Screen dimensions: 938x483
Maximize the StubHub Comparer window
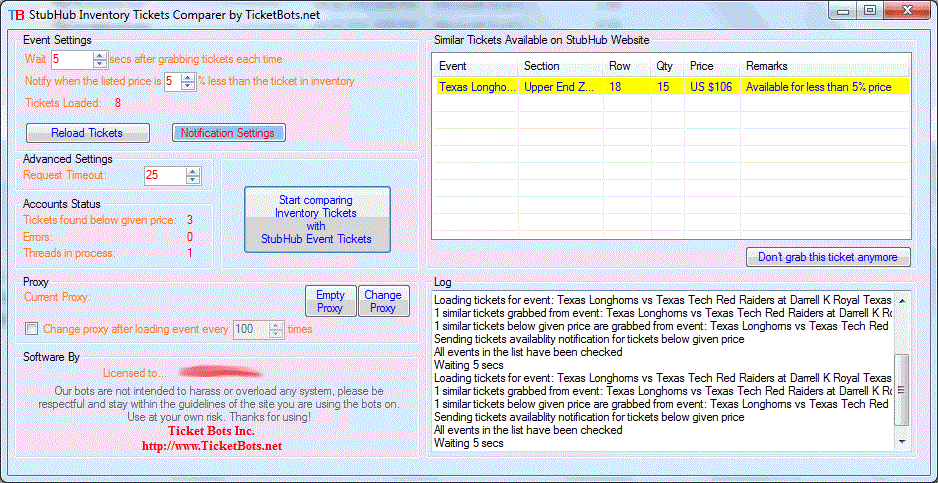870,10
